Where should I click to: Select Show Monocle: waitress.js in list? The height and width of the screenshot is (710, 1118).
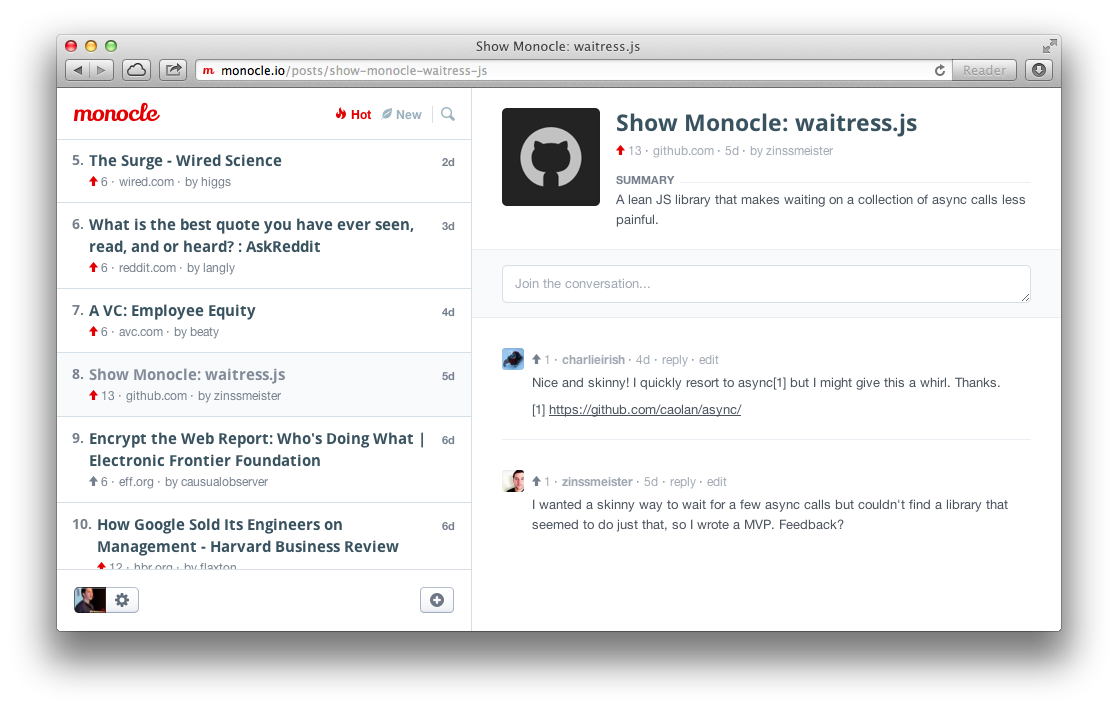point(187,374)
